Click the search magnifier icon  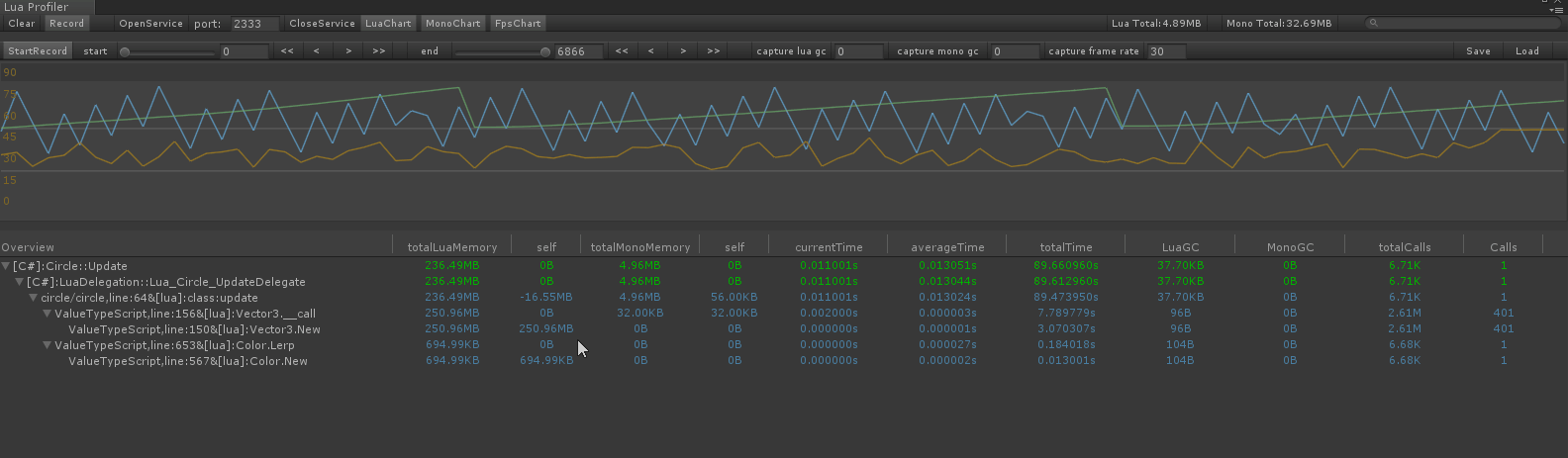pos(1374,23)
